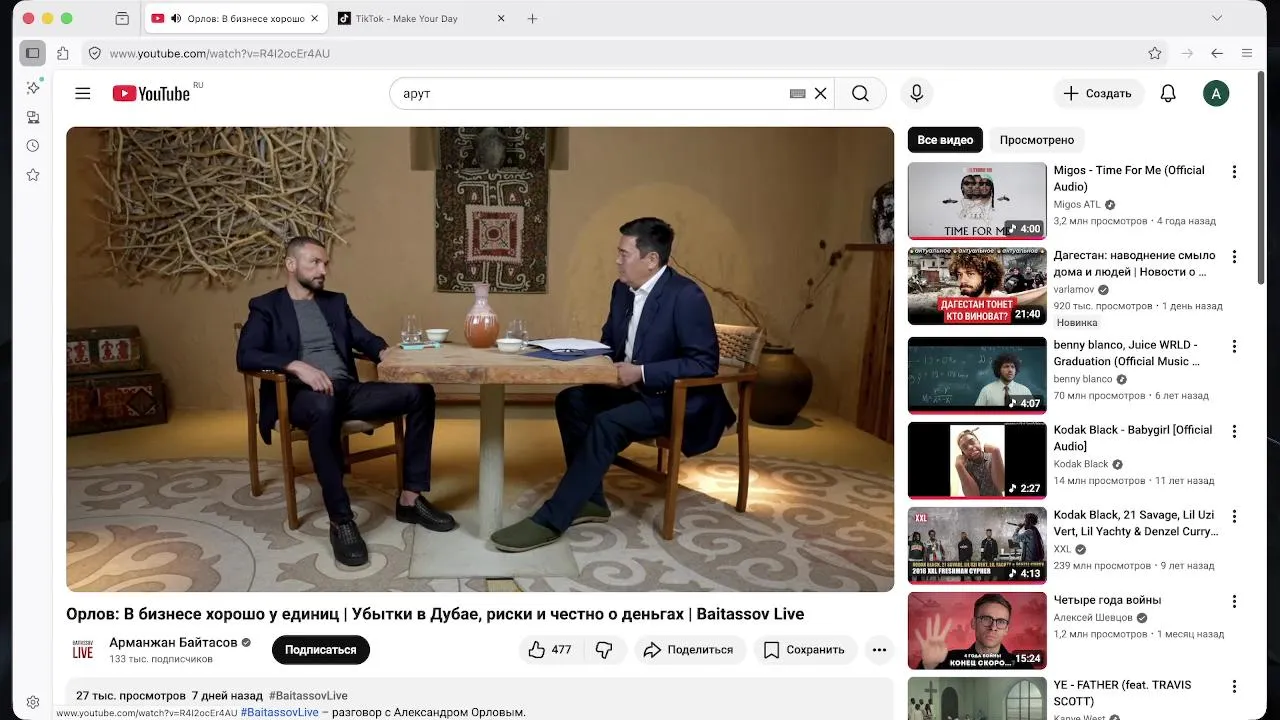1280x720 pixels.
Task: Open the sidebar settings gear
Action: (33, 702)
